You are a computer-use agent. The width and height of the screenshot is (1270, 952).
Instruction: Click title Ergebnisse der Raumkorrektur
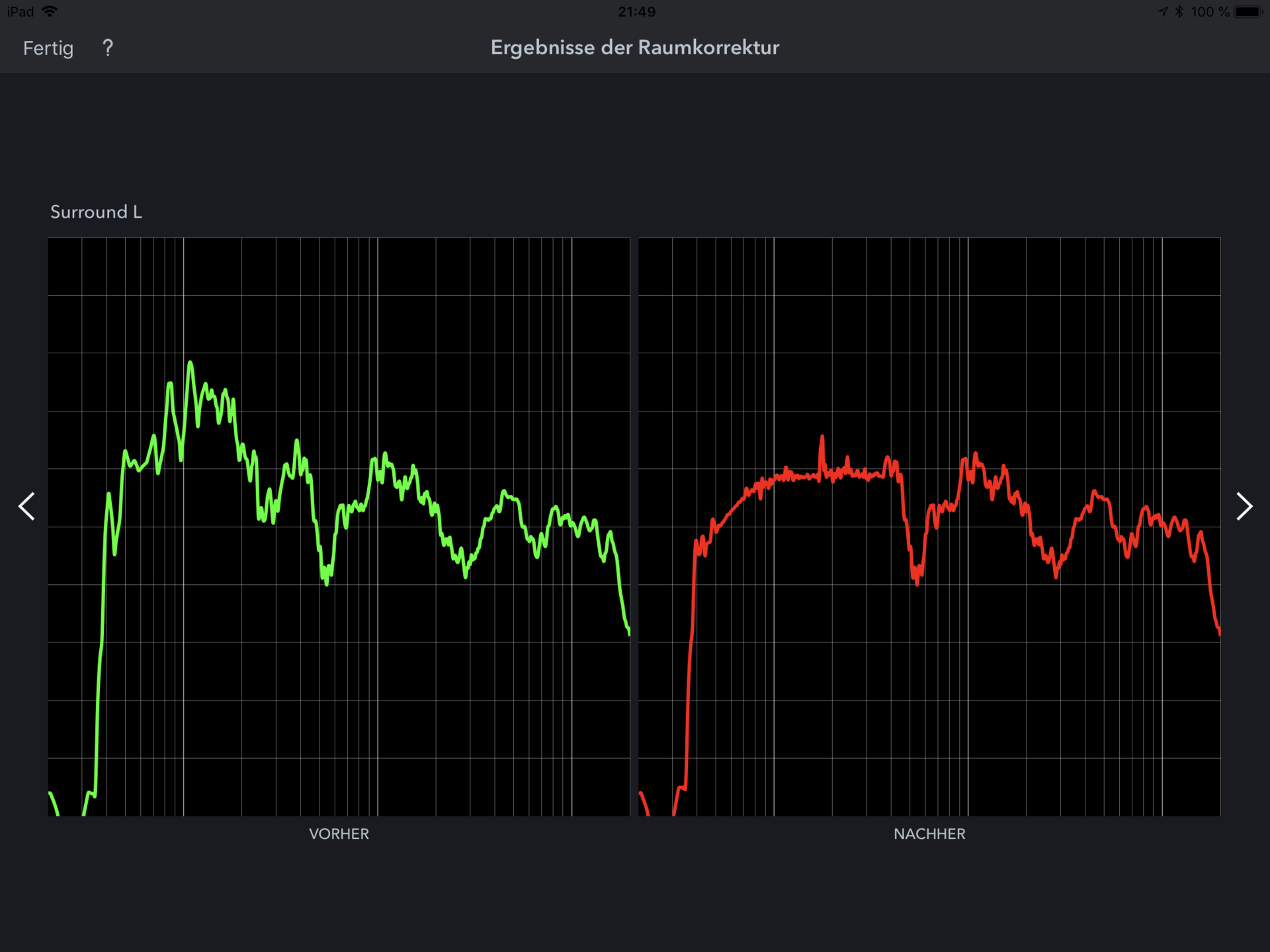click(x=635, y=48)
